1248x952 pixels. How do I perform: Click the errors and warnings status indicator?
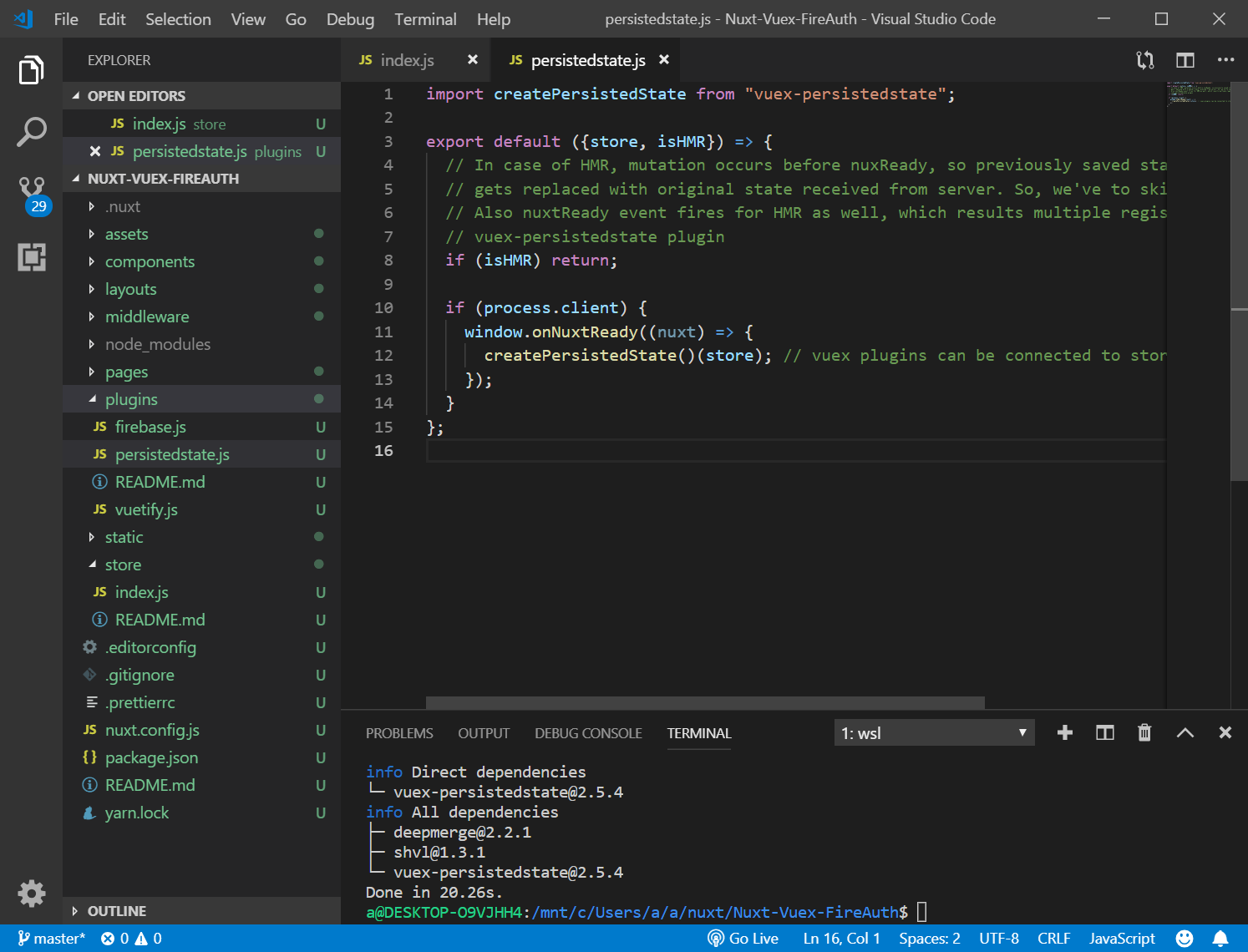(x=131, y=939)
